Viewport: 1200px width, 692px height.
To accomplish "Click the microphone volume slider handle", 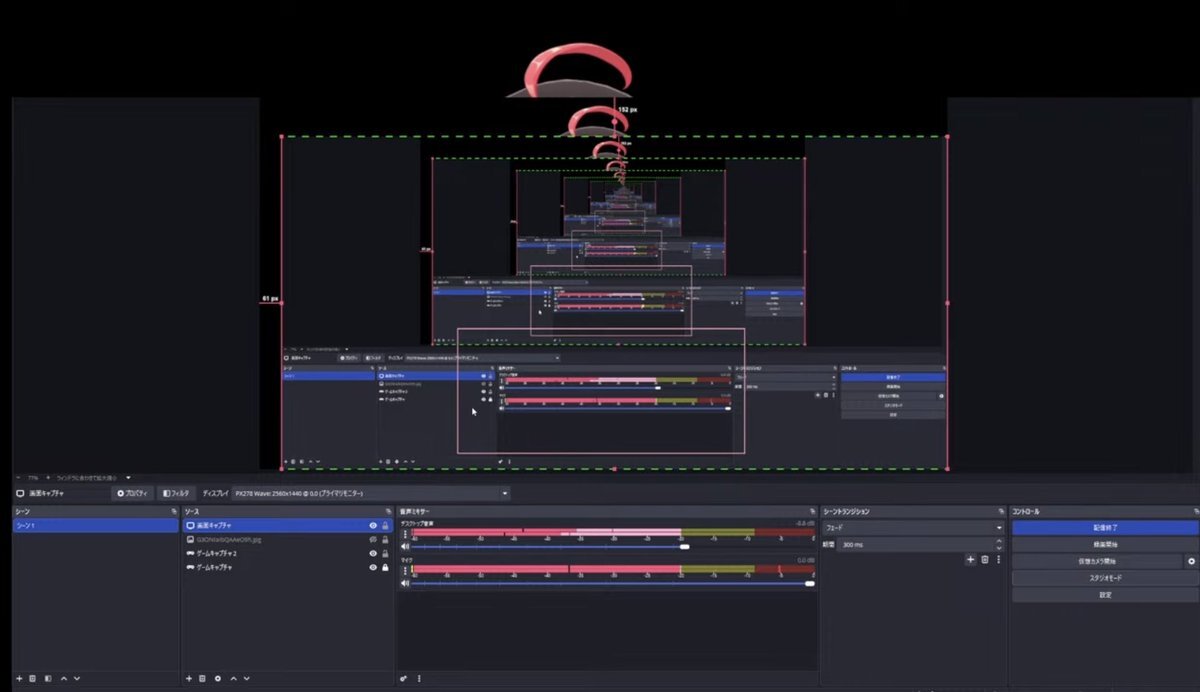I will pyautogui.click(x=810, y=583).
